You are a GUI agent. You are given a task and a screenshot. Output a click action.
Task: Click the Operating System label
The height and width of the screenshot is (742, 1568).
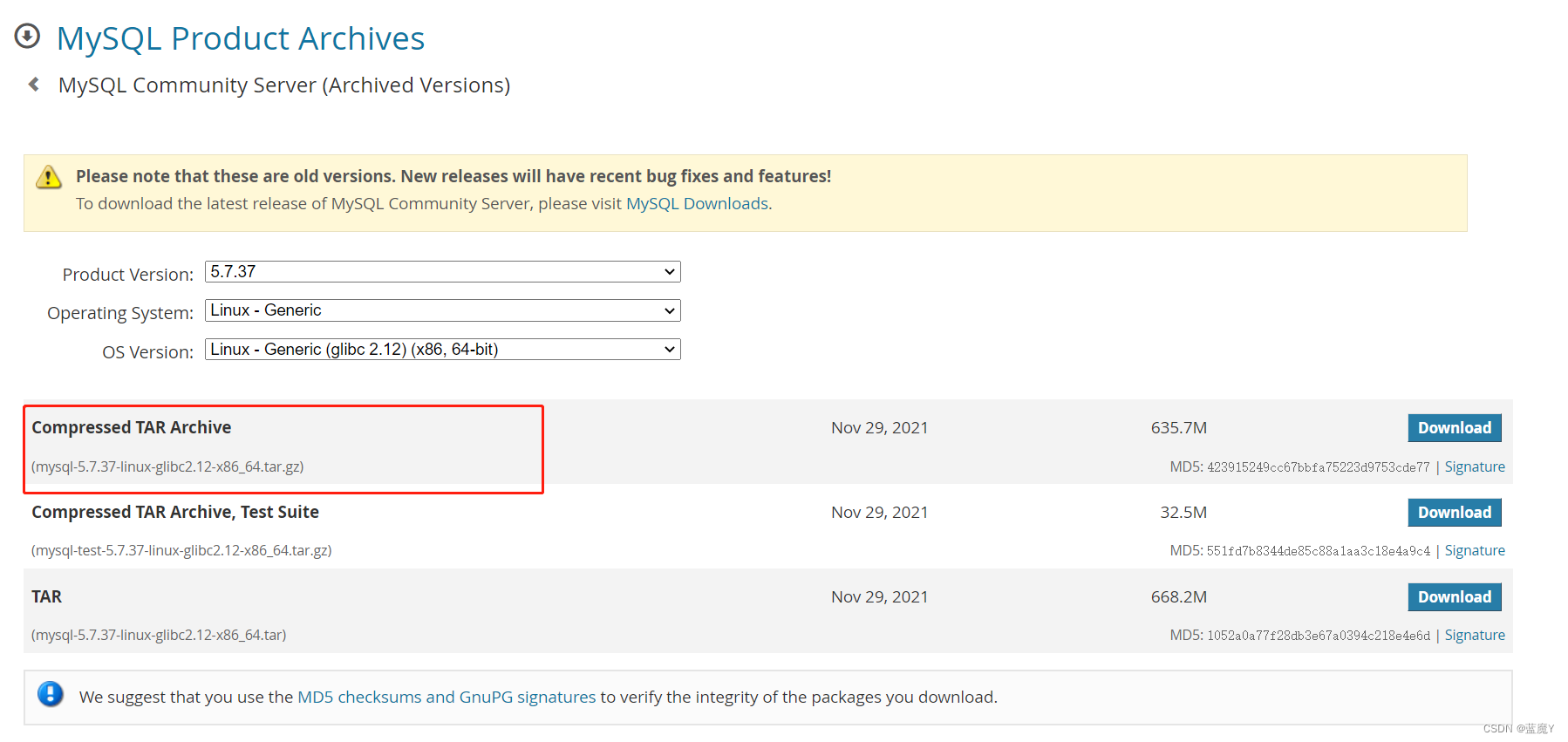[x=120, y=313]
